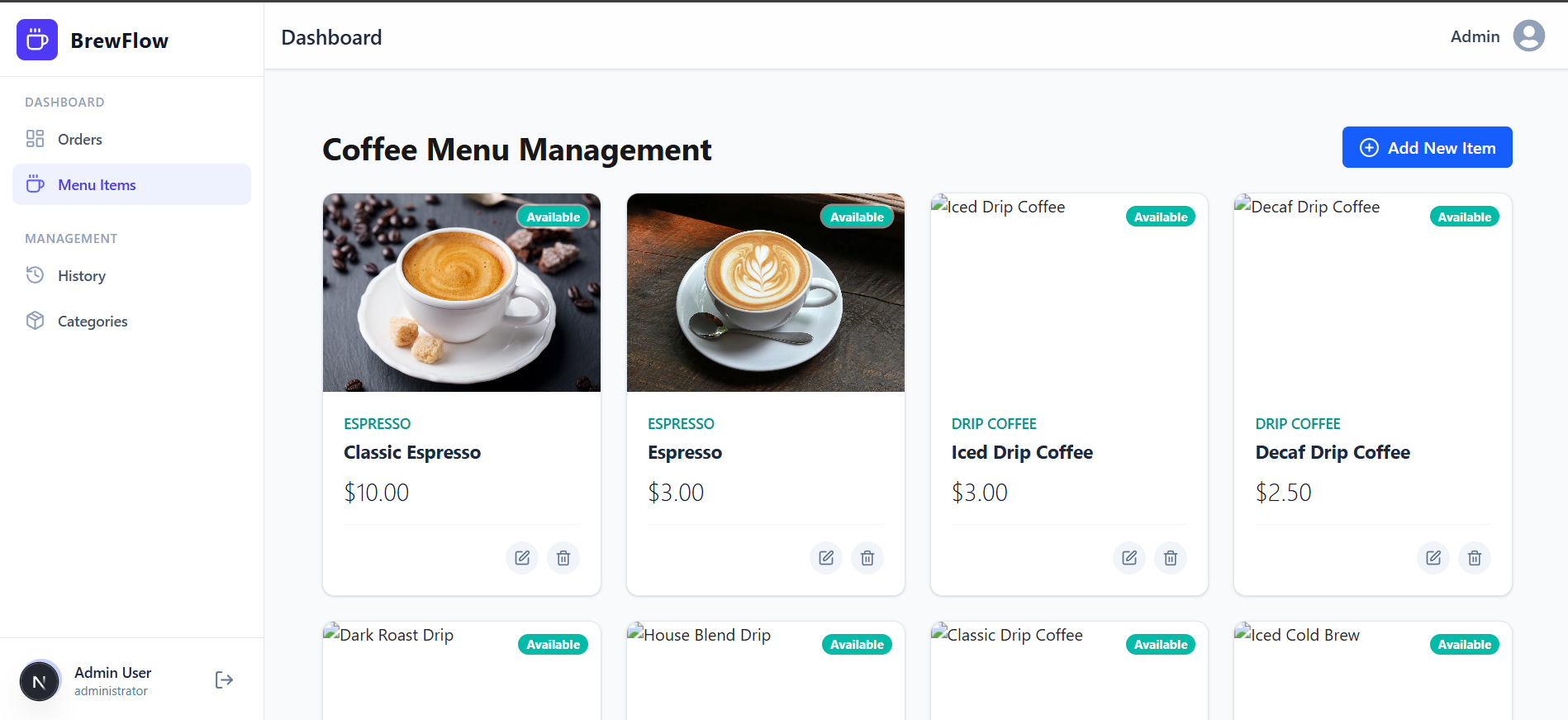This screenshot has height=720, width=1568.
Task: Click the edit icon for Classic Espresso
Action: click(x=522, y=558)
